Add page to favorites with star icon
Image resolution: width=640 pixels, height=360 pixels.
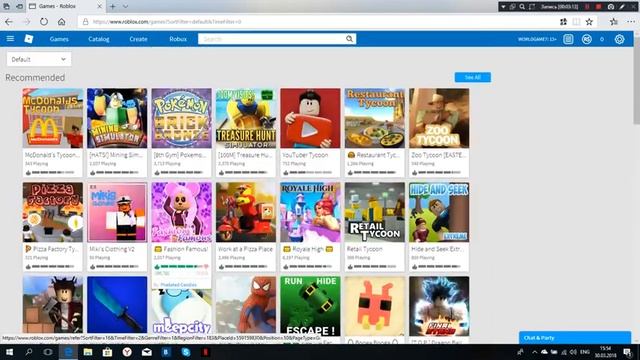coord(589,22)
